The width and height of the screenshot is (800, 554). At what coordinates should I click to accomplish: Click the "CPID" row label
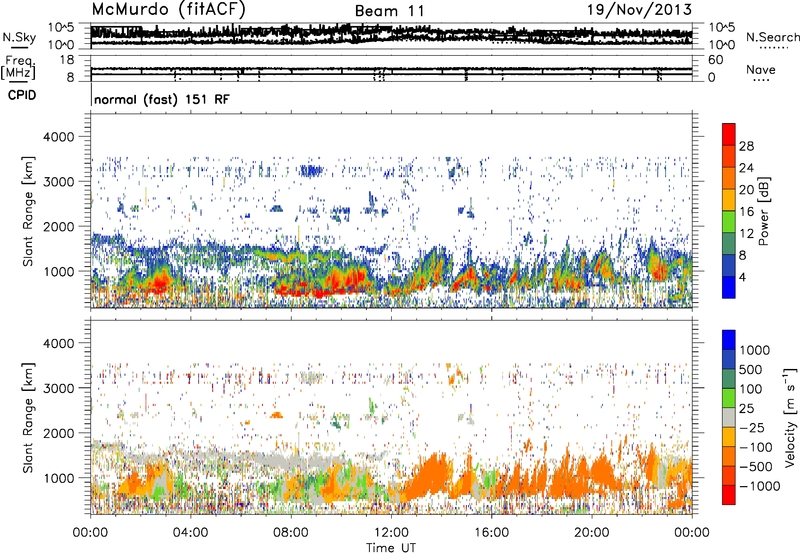coord(22,95)
